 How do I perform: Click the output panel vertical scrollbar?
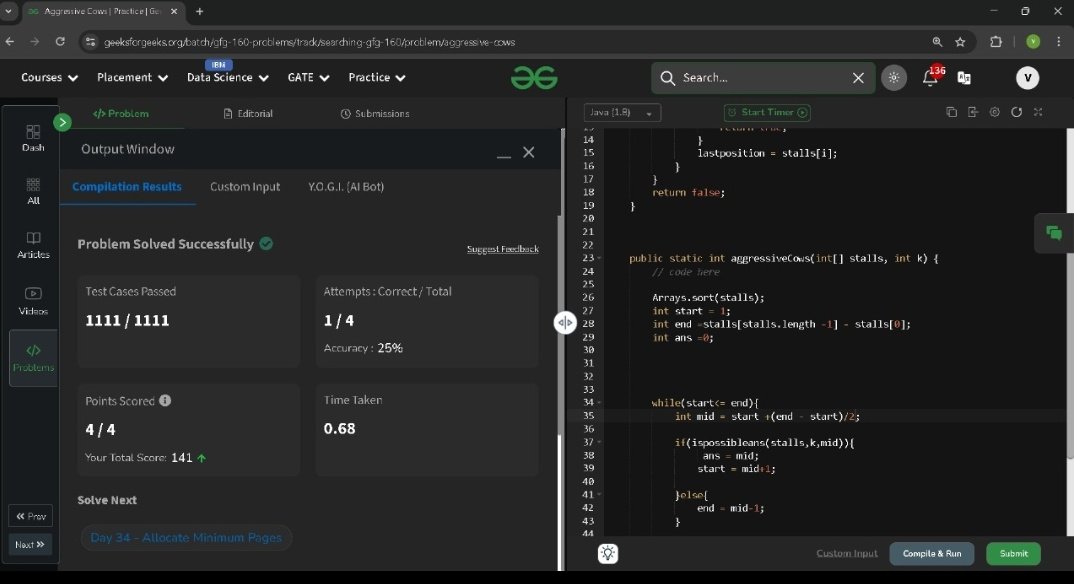(560, 325)
